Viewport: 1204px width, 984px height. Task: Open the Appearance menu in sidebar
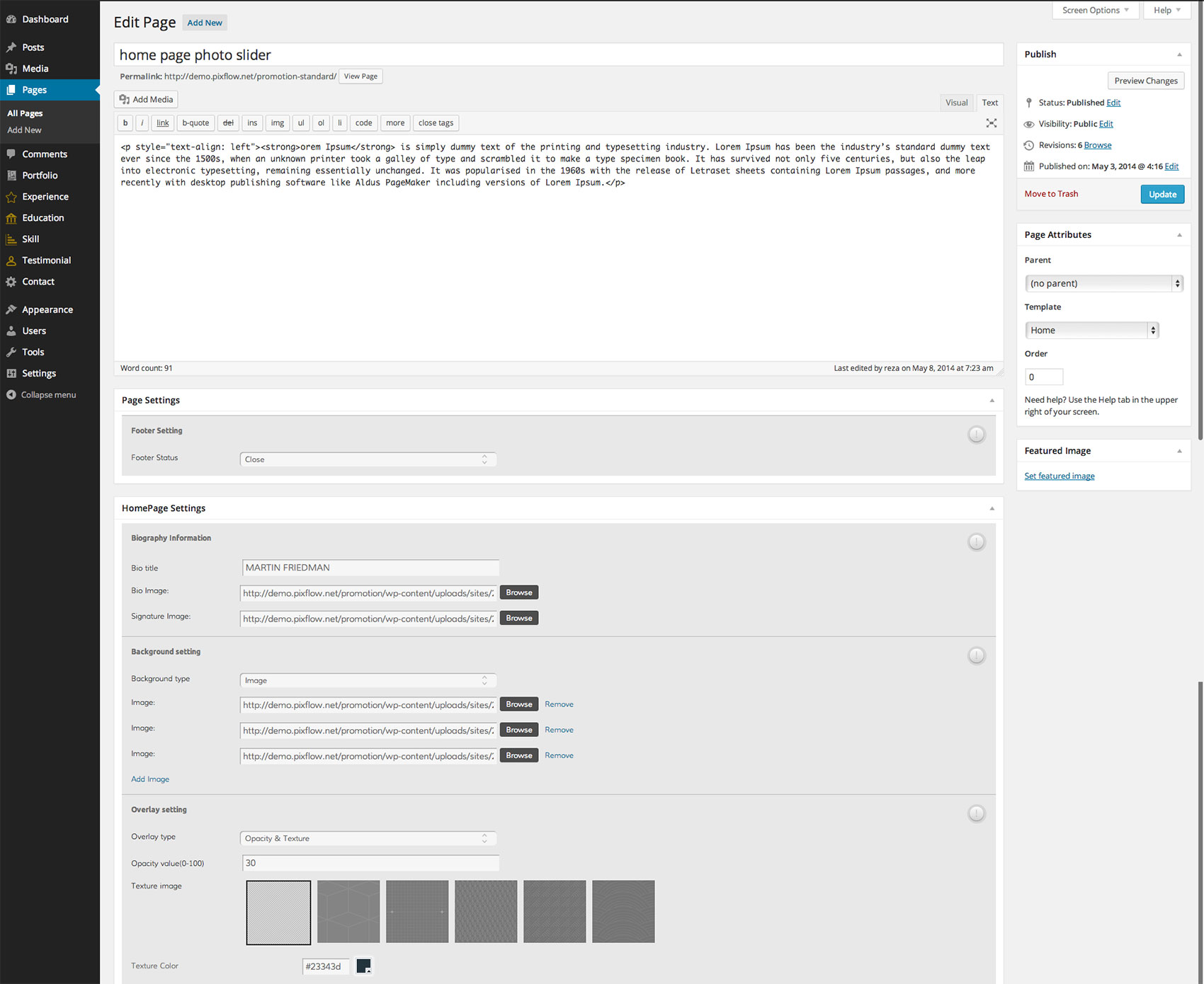pos(47,310)
